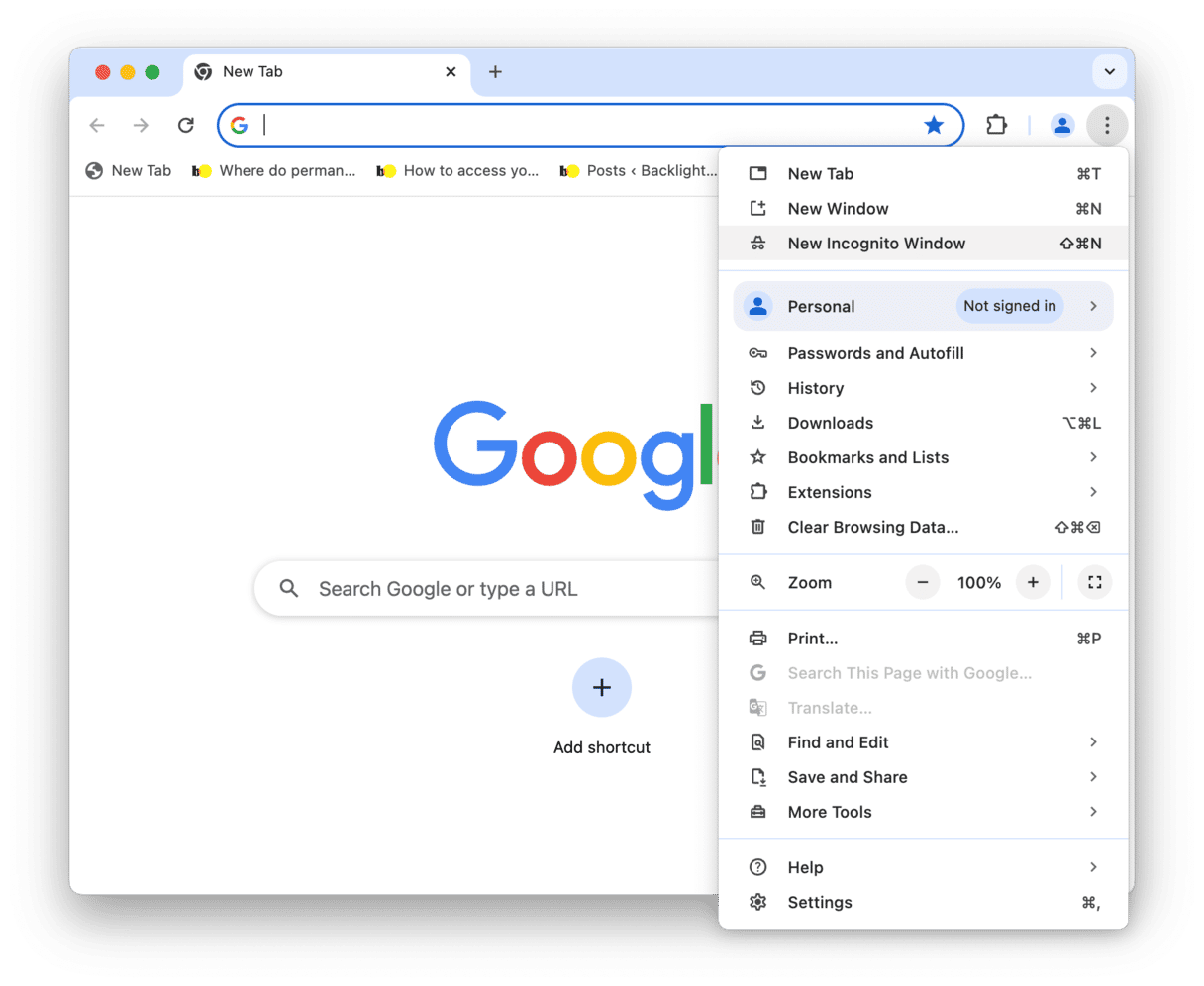Click the Google G icon in address bar
Viewport: 1204px width, 986px height.
tap(239, 125)
